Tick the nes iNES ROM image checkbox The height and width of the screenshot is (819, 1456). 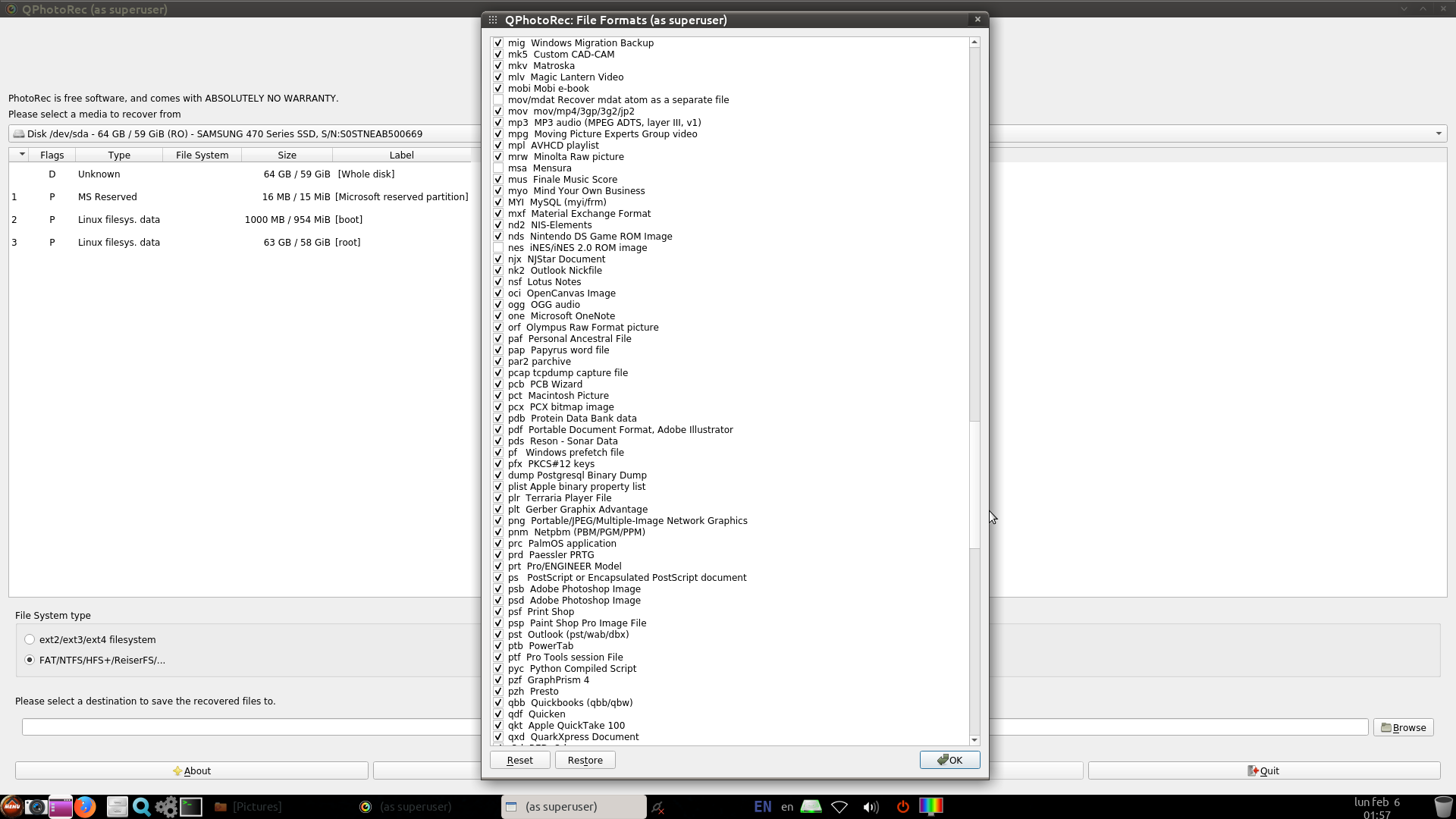pos(498,248)
